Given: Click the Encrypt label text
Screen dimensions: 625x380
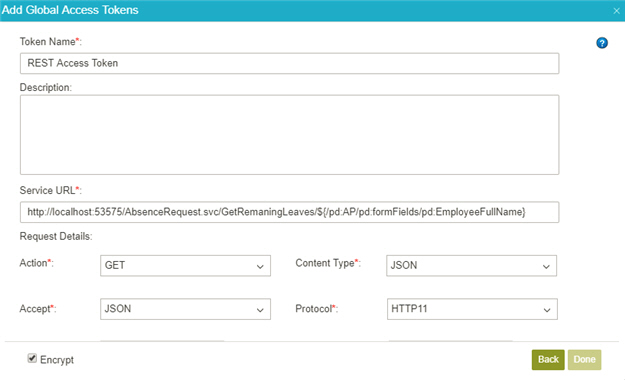Looking at the screenshot, I should tap(57, 360).
